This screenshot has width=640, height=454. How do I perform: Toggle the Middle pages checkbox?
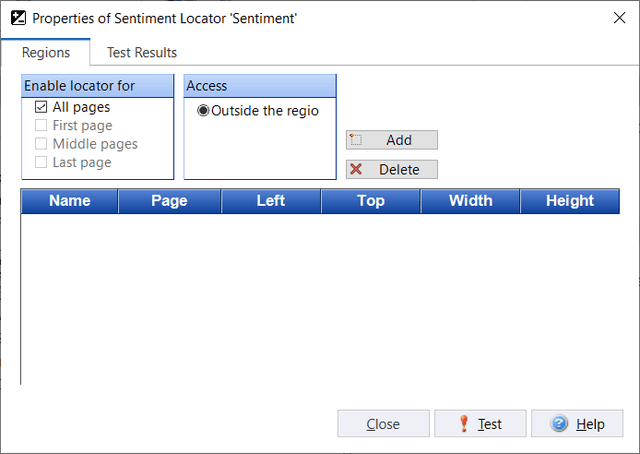click(41, 144)
